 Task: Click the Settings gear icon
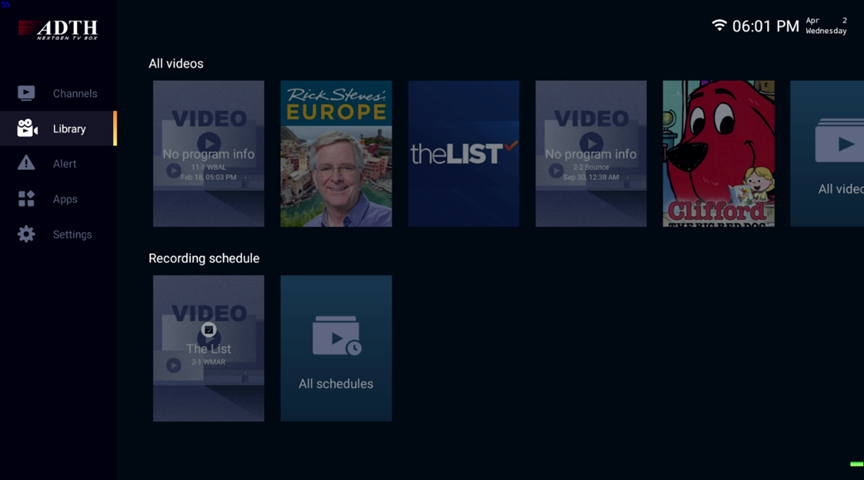click(26, 234)
